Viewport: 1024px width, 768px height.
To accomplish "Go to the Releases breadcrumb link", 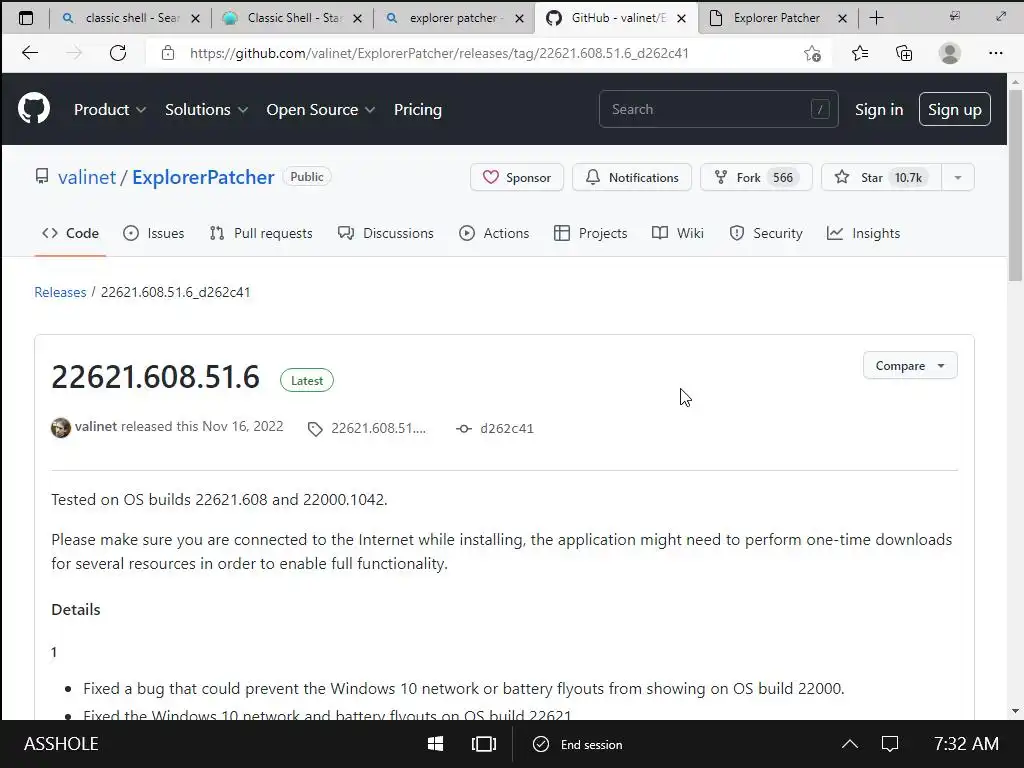I will 60,292.
